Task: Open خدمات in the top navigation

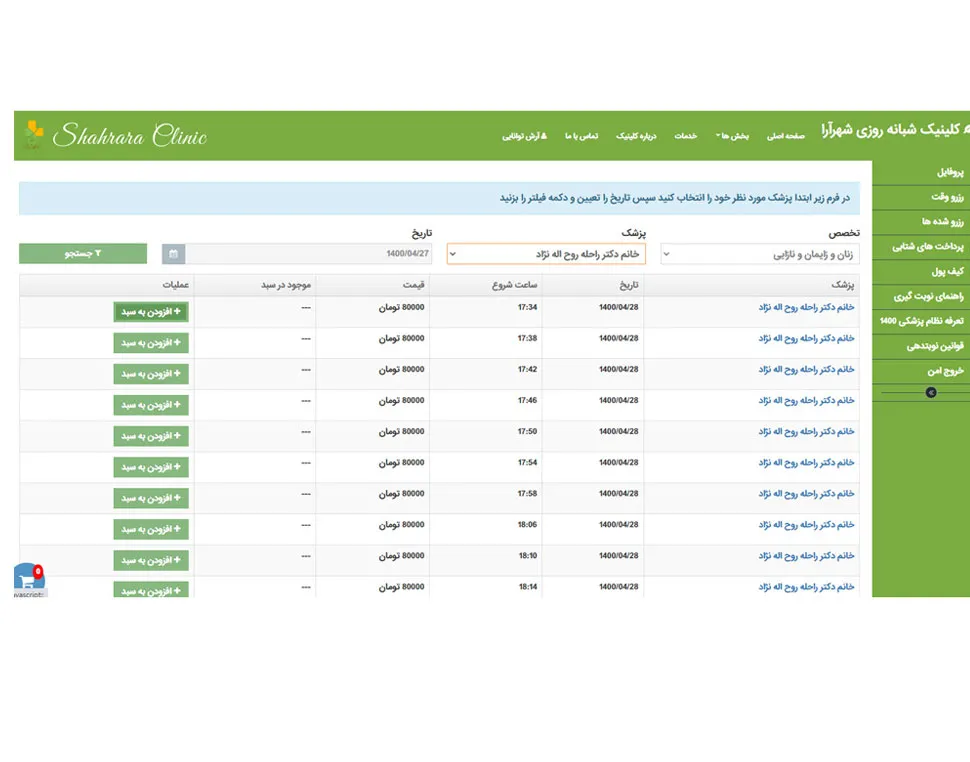Action: pyautogui.click(x=685, y=136)
